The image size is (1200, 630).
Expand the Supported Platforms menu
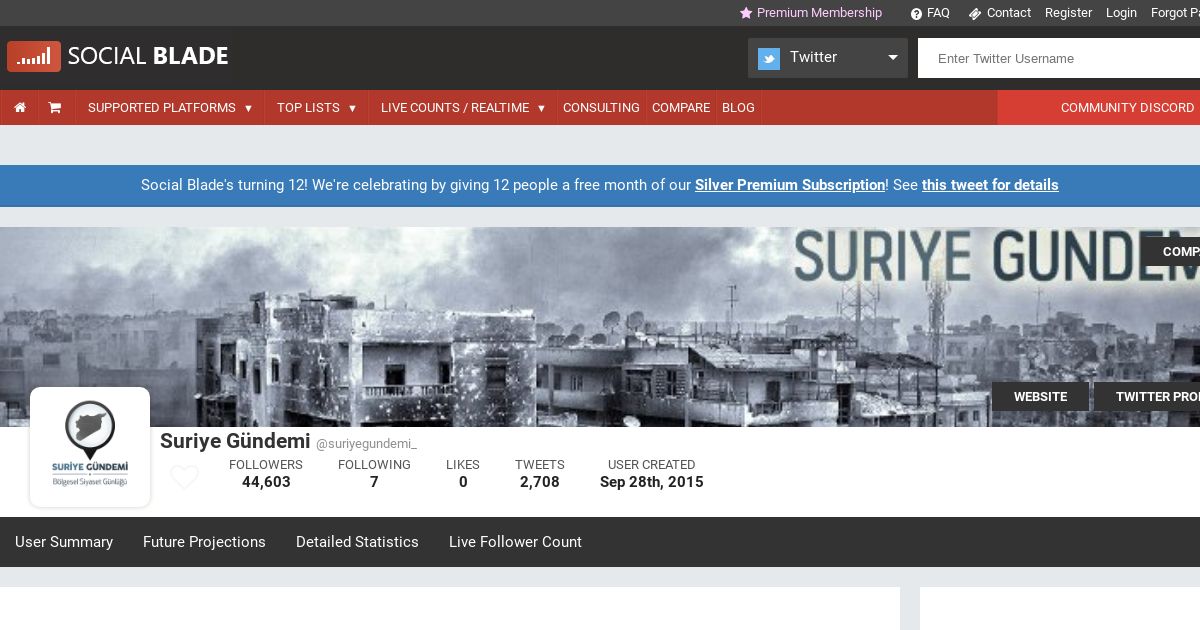pyautogui.click(x=170, y=107)
